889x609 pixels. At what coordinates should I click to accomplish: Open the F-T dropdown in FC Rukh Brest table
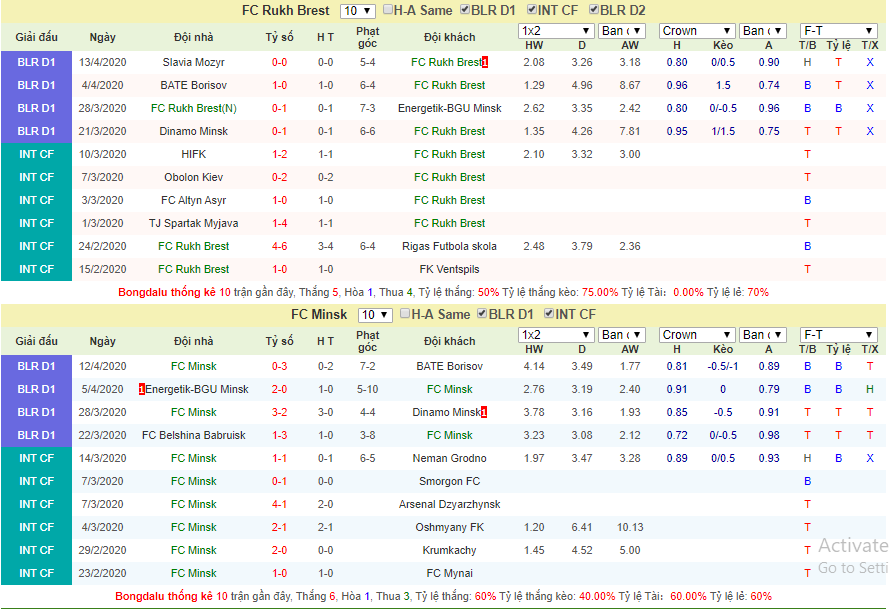pyautogui.click(x=839, y=31)
